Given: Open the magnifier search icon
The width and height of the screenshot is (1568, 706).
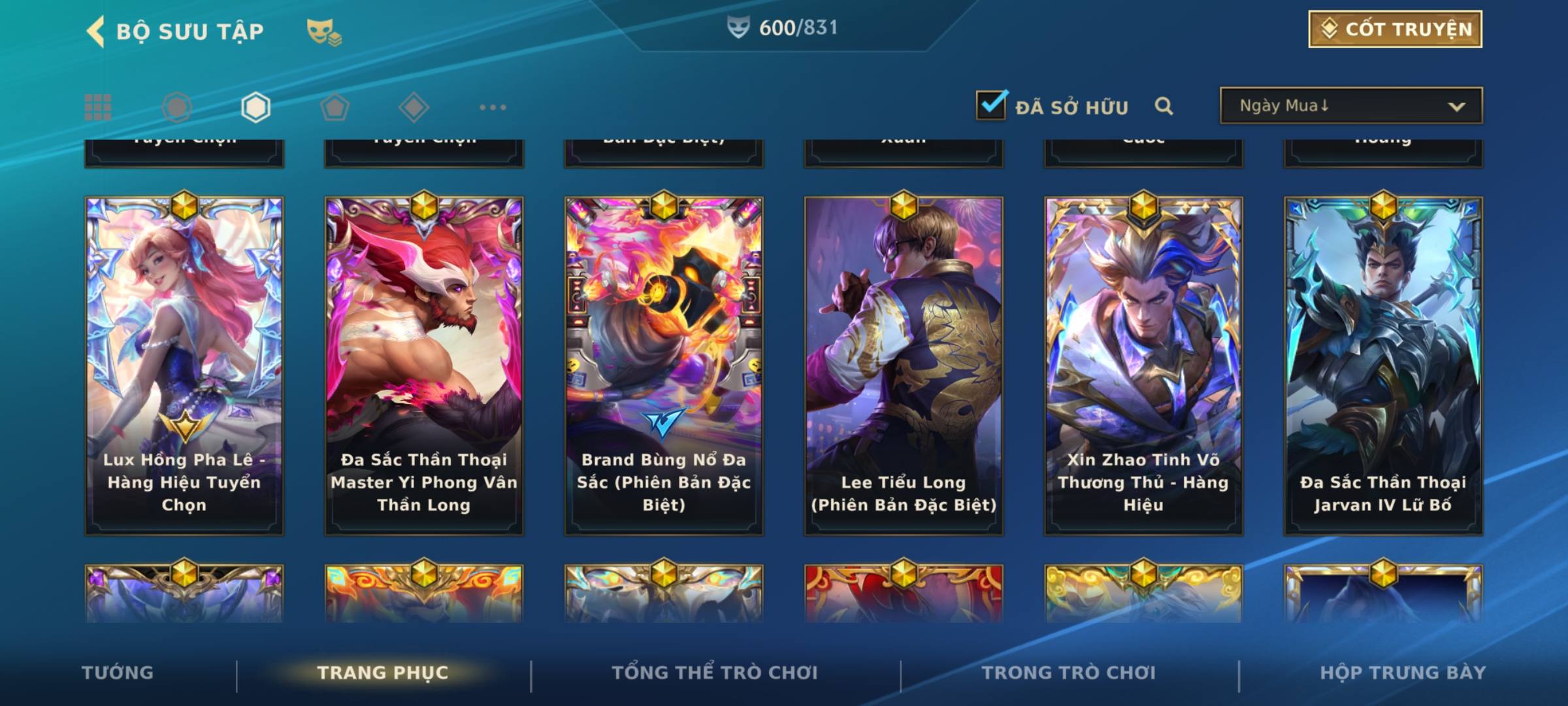Looking at the screenshot, I should point(1164,106).
